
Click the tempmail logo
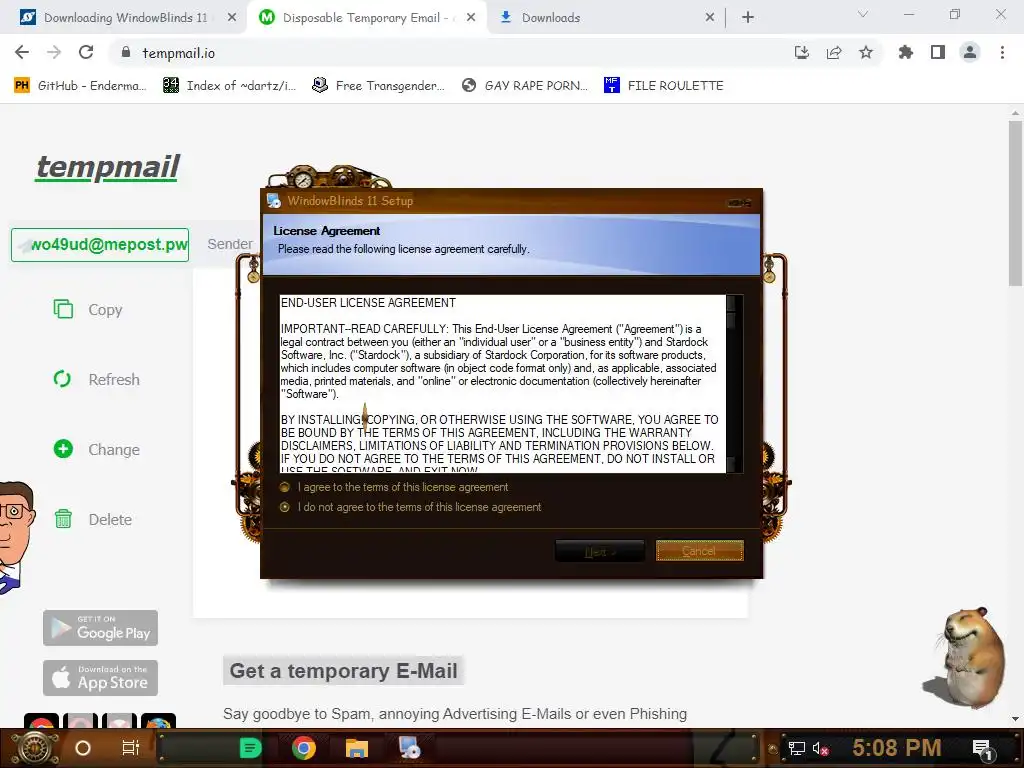(108, 167)
